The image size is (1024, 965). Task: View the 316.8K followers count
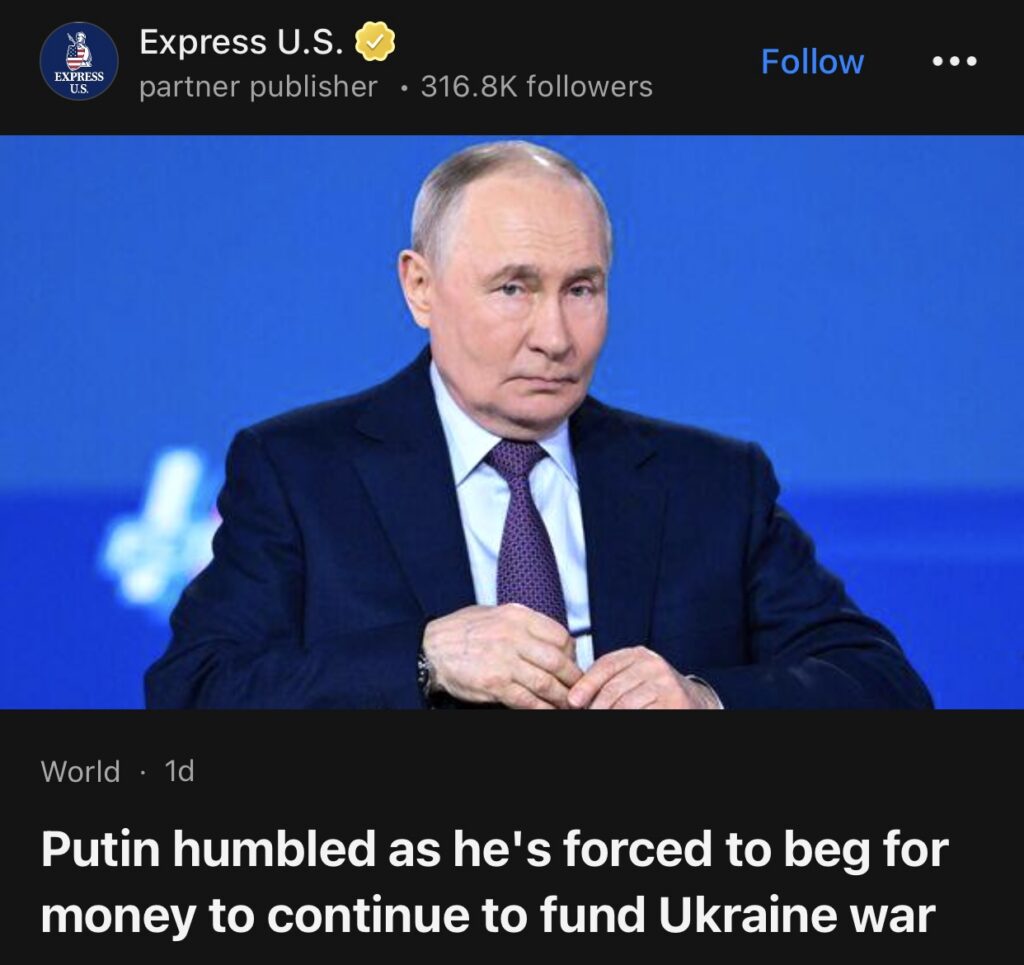coord(537,87)
